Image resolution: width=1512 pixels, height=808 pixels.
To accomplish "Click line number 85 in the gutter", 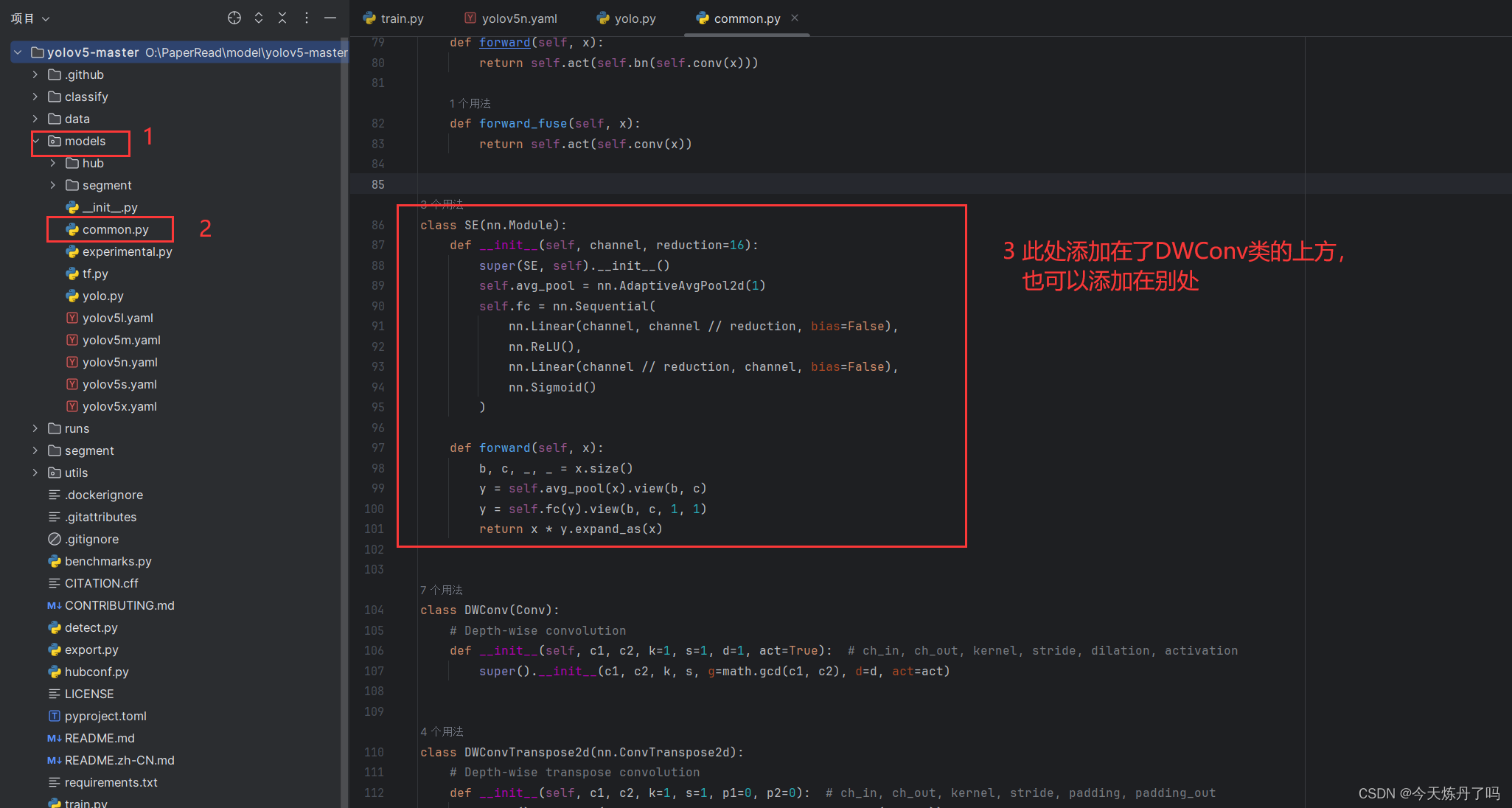I will [x=378, y=184].
